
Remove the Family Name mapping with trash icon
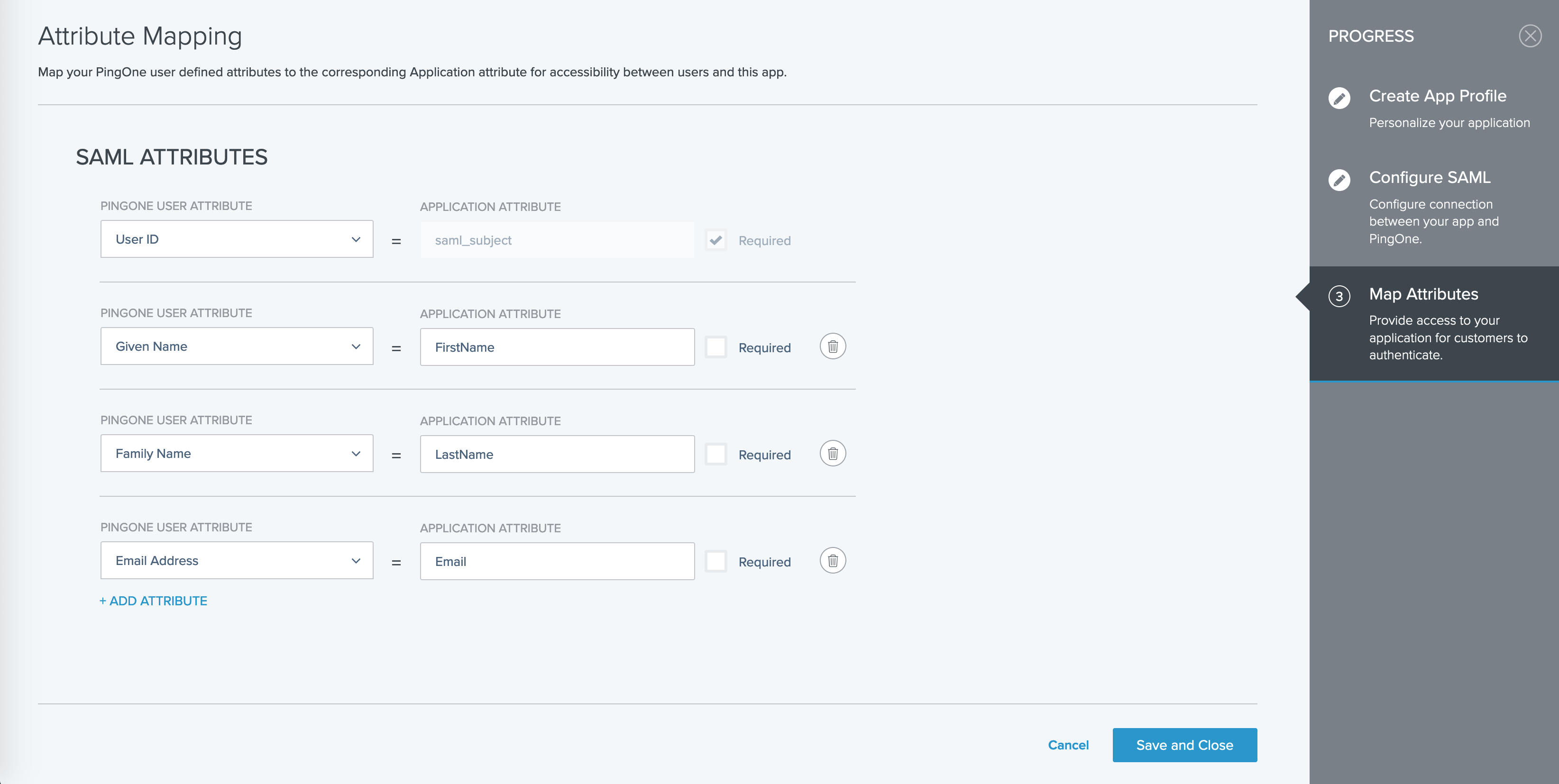833,454
